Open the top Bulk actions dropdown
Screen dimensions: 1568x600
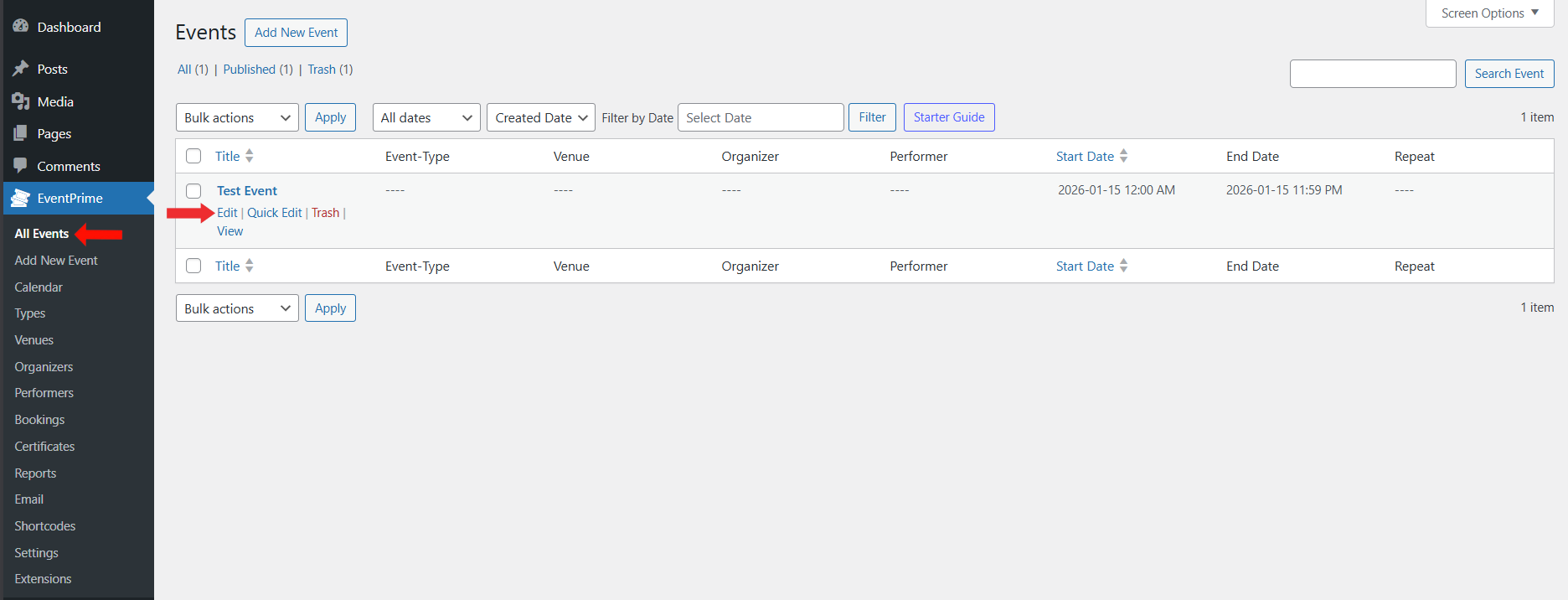pyautogui.click(x=237, y=117)
